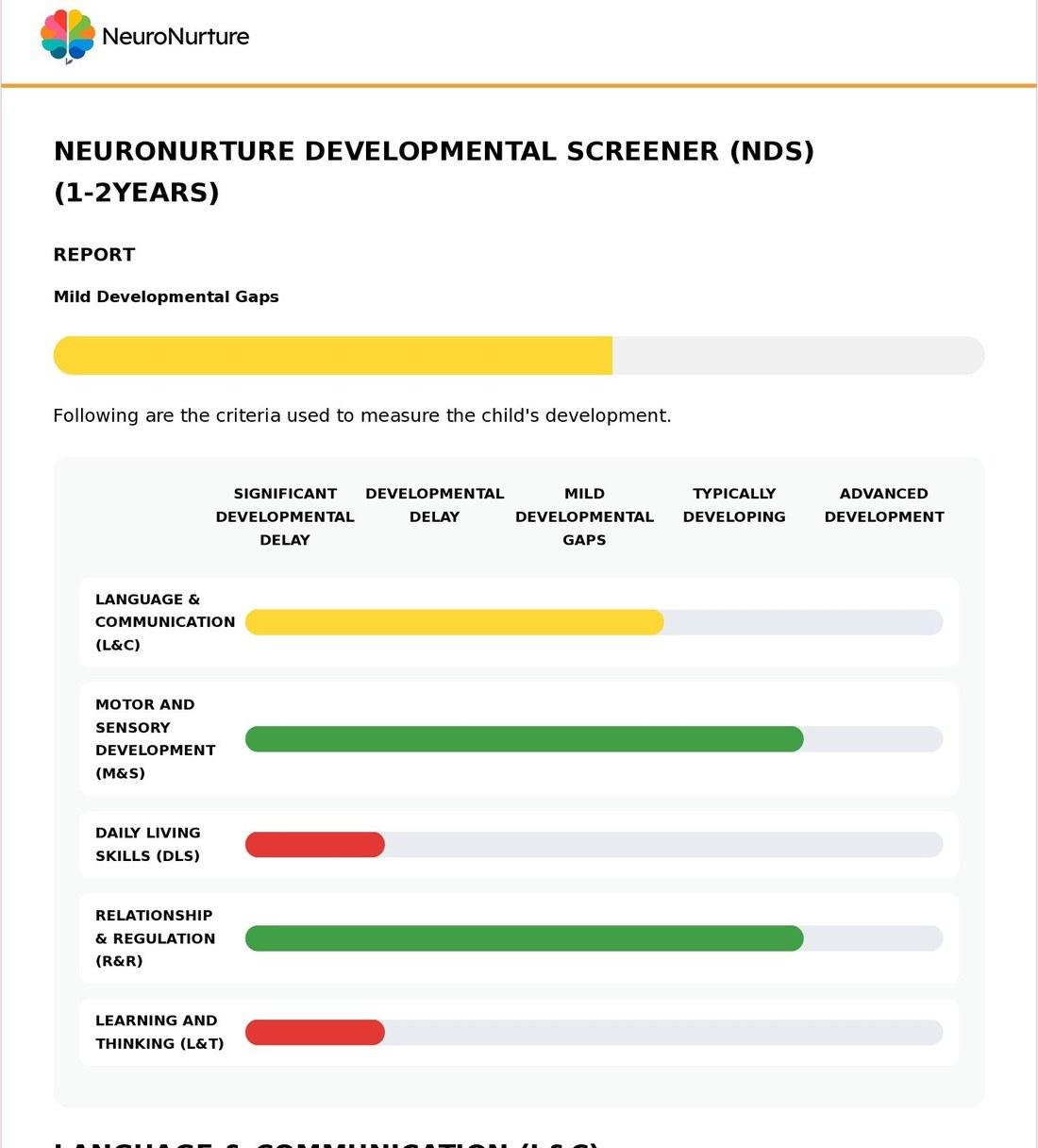Click the Advanced Development column header
Screen dimensions: 1038x1148
(884, 505)
